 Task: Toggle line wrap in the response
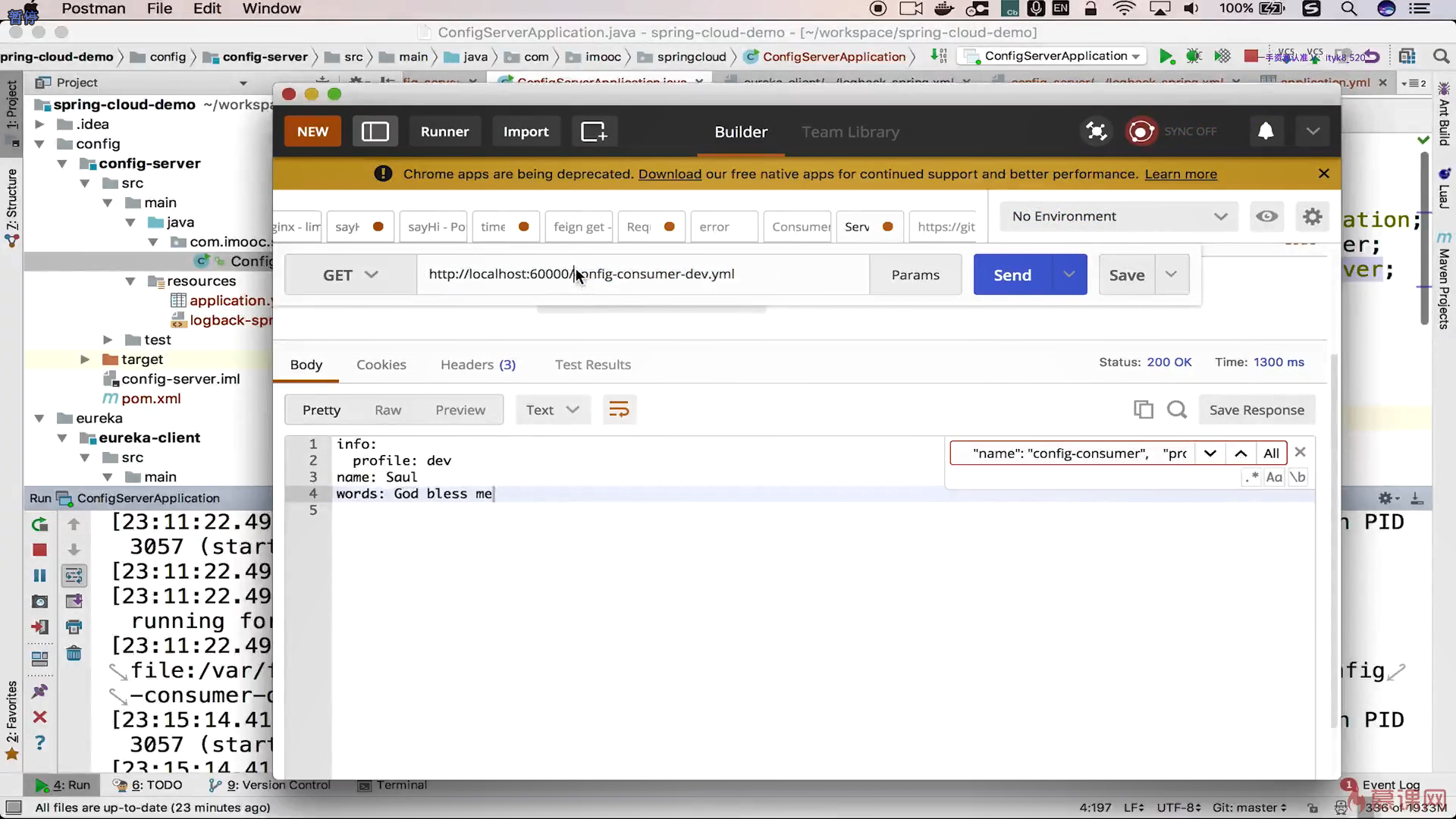point(619,409)
